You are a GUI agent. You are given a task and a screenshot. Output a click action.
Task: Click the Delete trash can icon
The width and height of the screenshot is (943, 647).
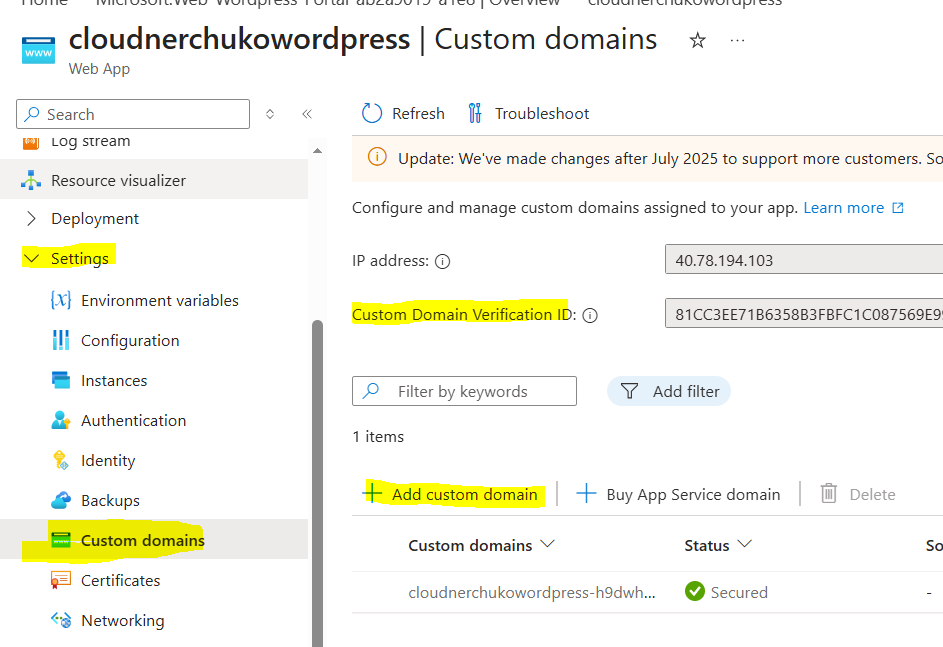pos(829,493)
